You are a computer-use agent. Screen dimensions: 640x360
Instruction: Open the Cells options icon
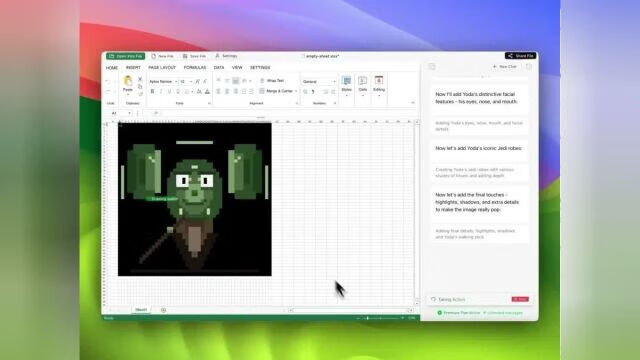tap(362, 81)
